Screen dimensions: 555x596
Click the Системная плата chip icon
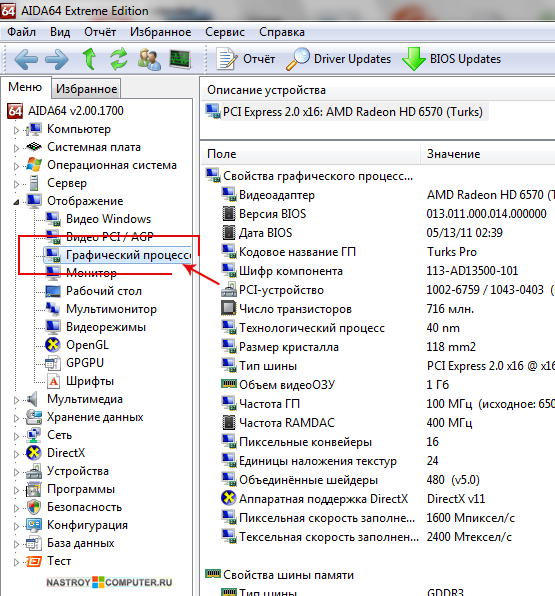[x=34, y=146]
